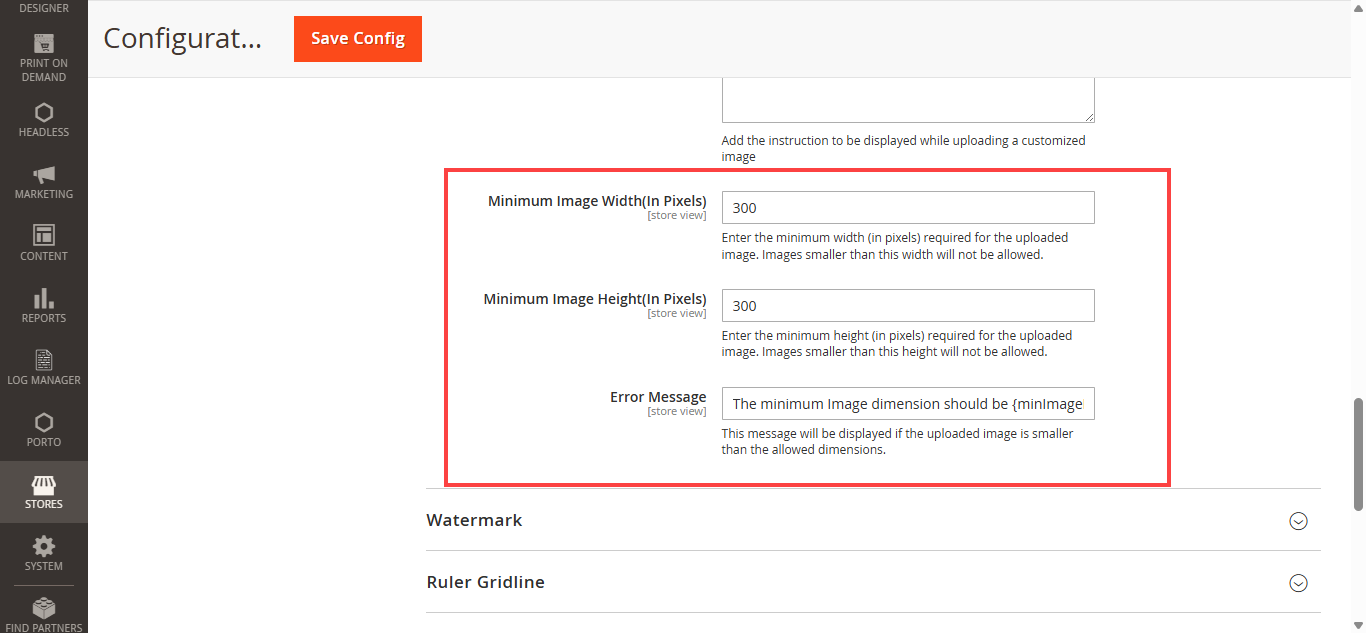1366x633 pixels.
Task: Open the Find Partners icon
Action: click(x=44, y=608)
